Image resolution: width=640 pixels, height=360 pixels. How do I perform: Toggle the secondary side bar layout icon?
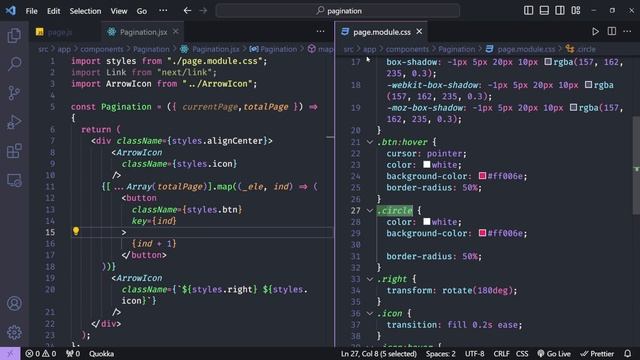(x=560, y=11)
